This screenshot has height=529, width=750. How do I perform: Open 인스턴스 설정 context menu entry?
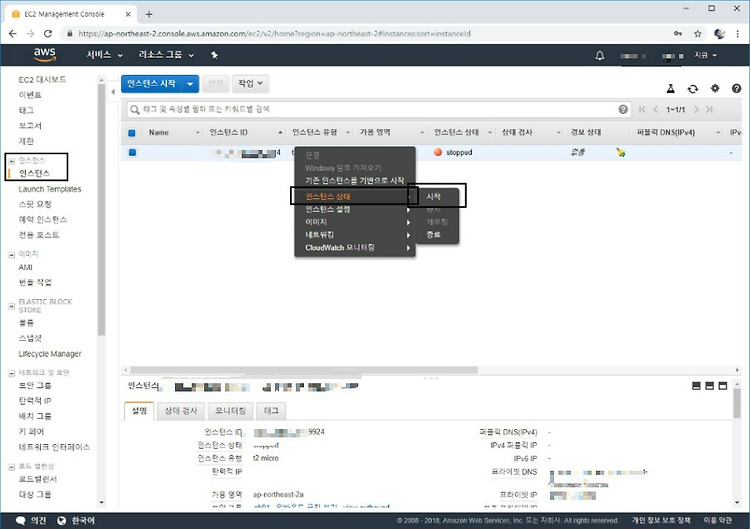pyautogui.click(x=354, y=209)
